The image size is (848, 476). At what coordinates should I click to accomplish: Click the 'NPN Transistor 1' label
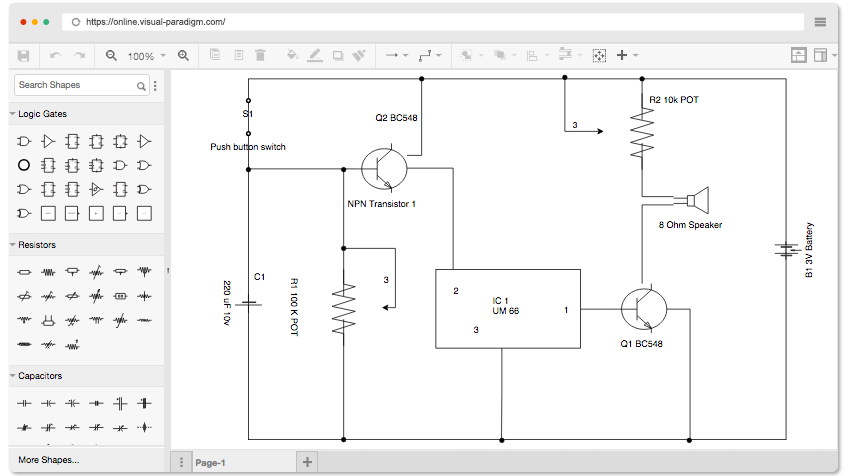click(381, 204)
